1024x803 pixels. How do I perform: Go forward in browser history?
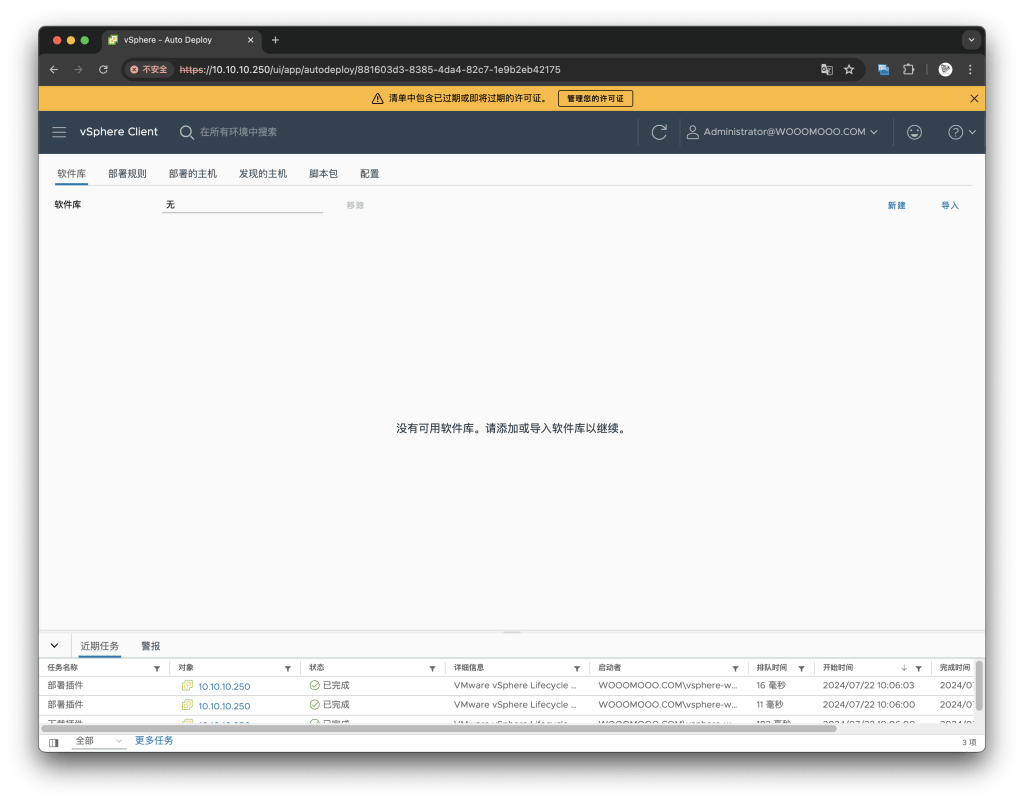[x=78, y=69]
